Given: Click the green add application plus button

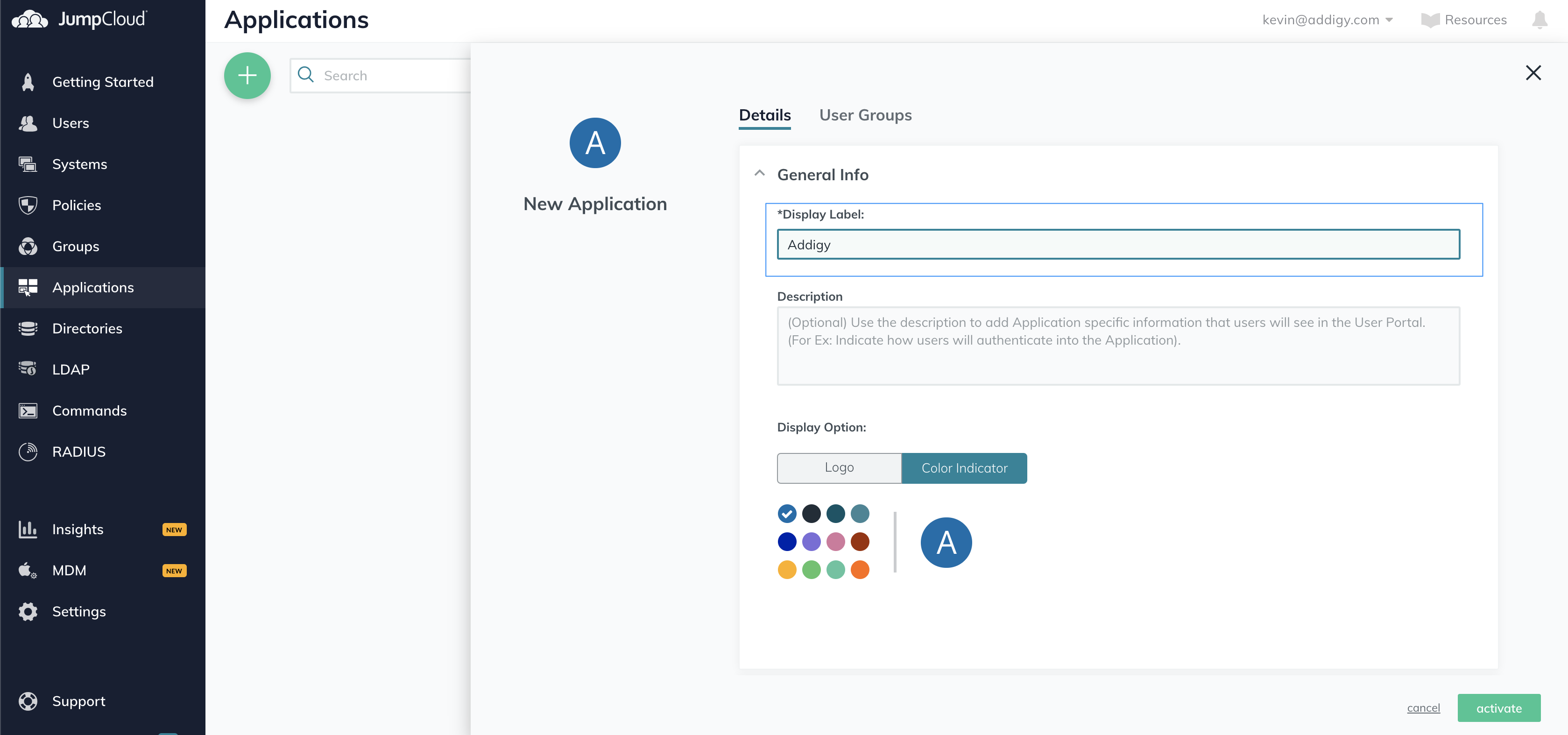Looking at the screenshot, I should pos(247,76).
